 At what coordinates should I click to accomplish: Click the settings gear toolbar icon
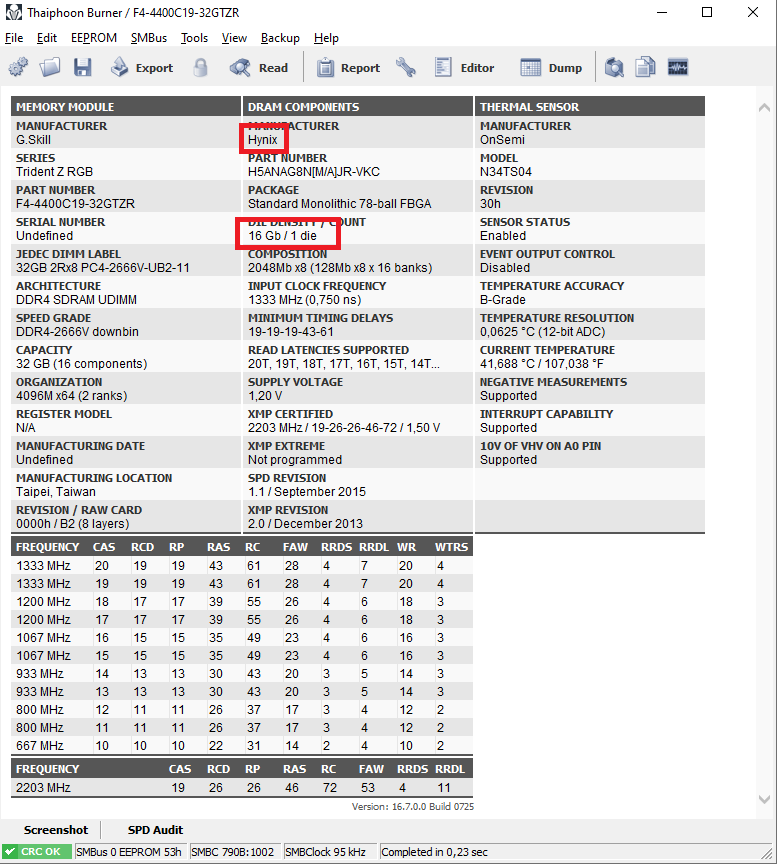coord(18,68)
